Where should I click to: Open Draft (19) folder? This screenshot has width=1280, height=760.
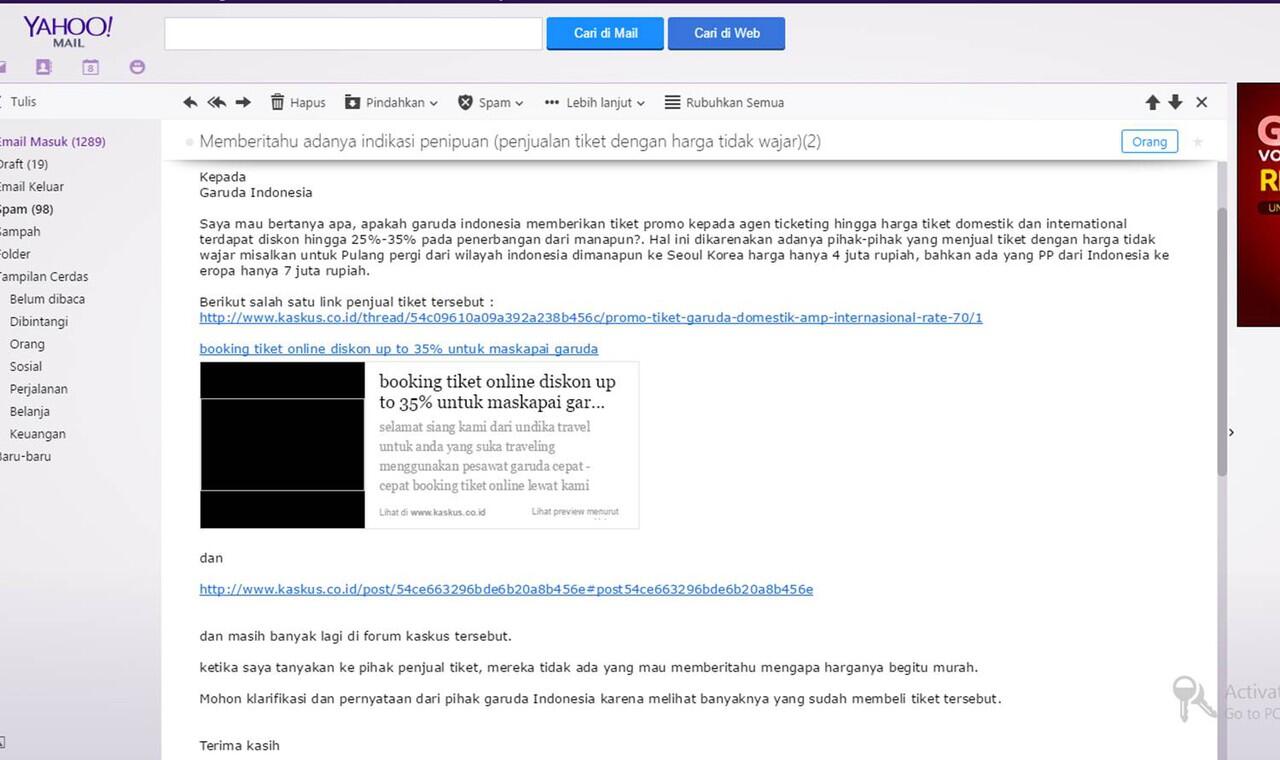point(24,164)
